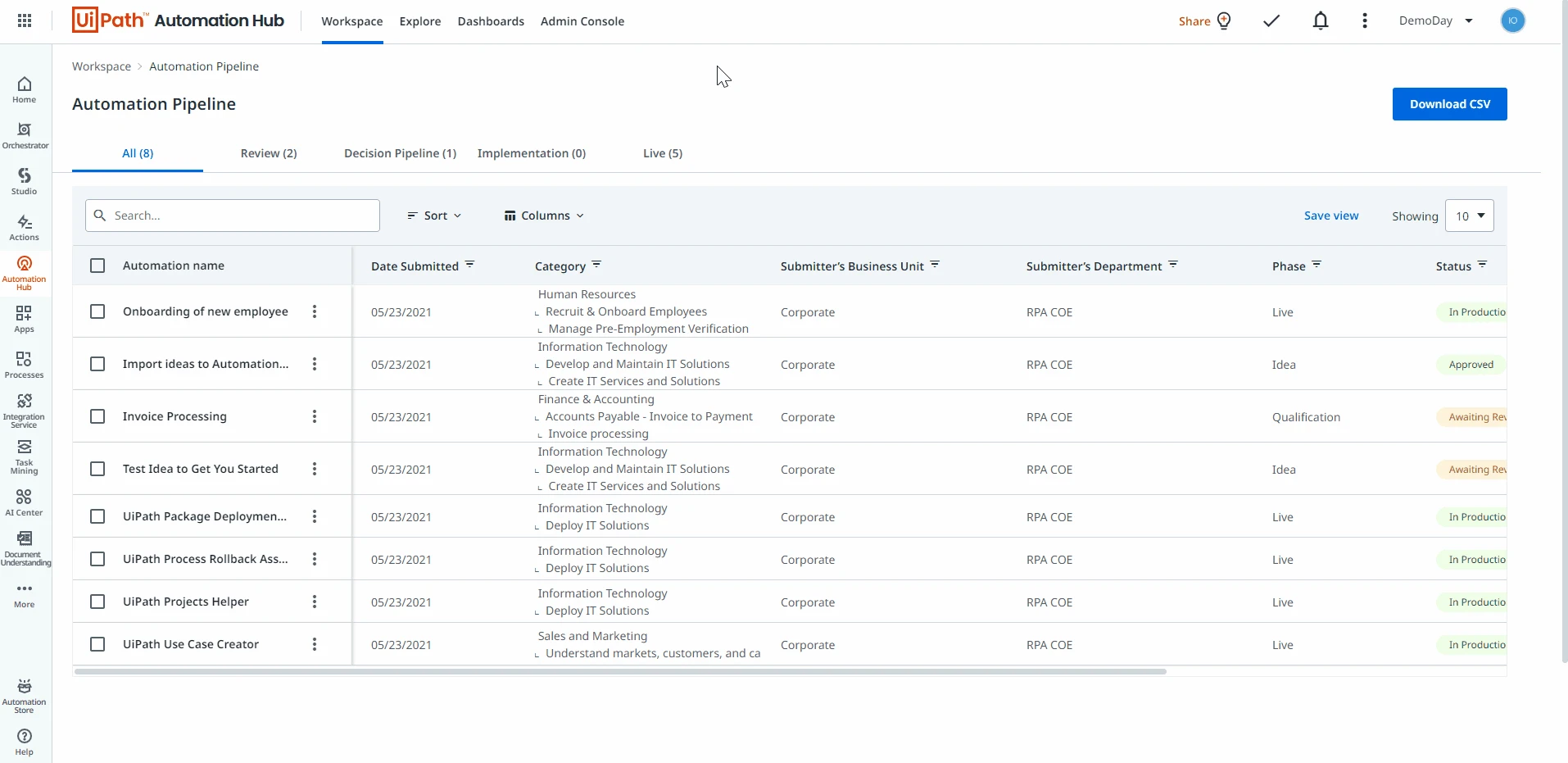1568x763 pixels.
Task: Filter by Submitter's Business Unit column
Action: (935, 265)
